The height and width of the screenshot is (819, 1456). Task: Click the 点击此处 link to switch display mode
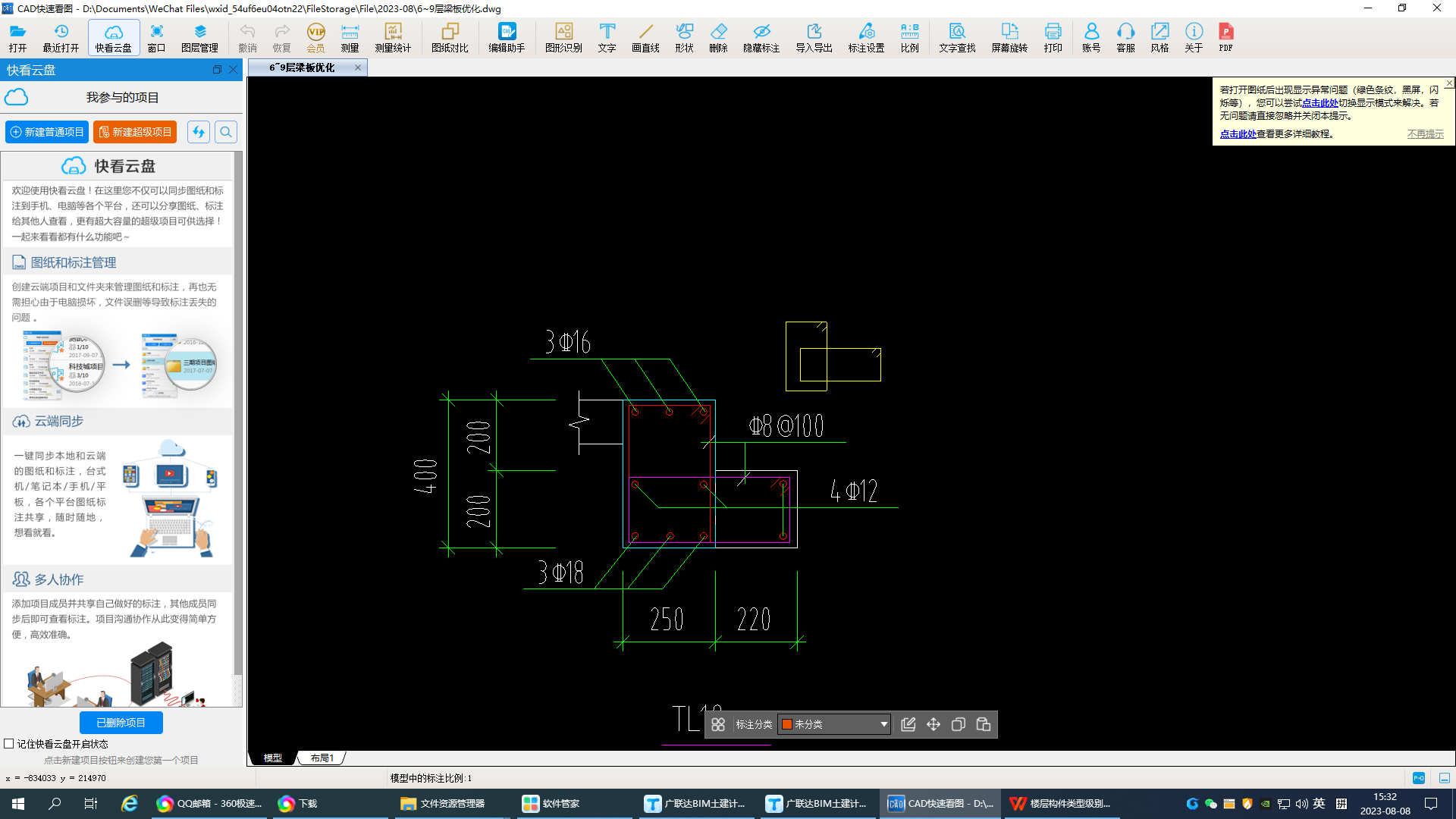[1320, 103]
